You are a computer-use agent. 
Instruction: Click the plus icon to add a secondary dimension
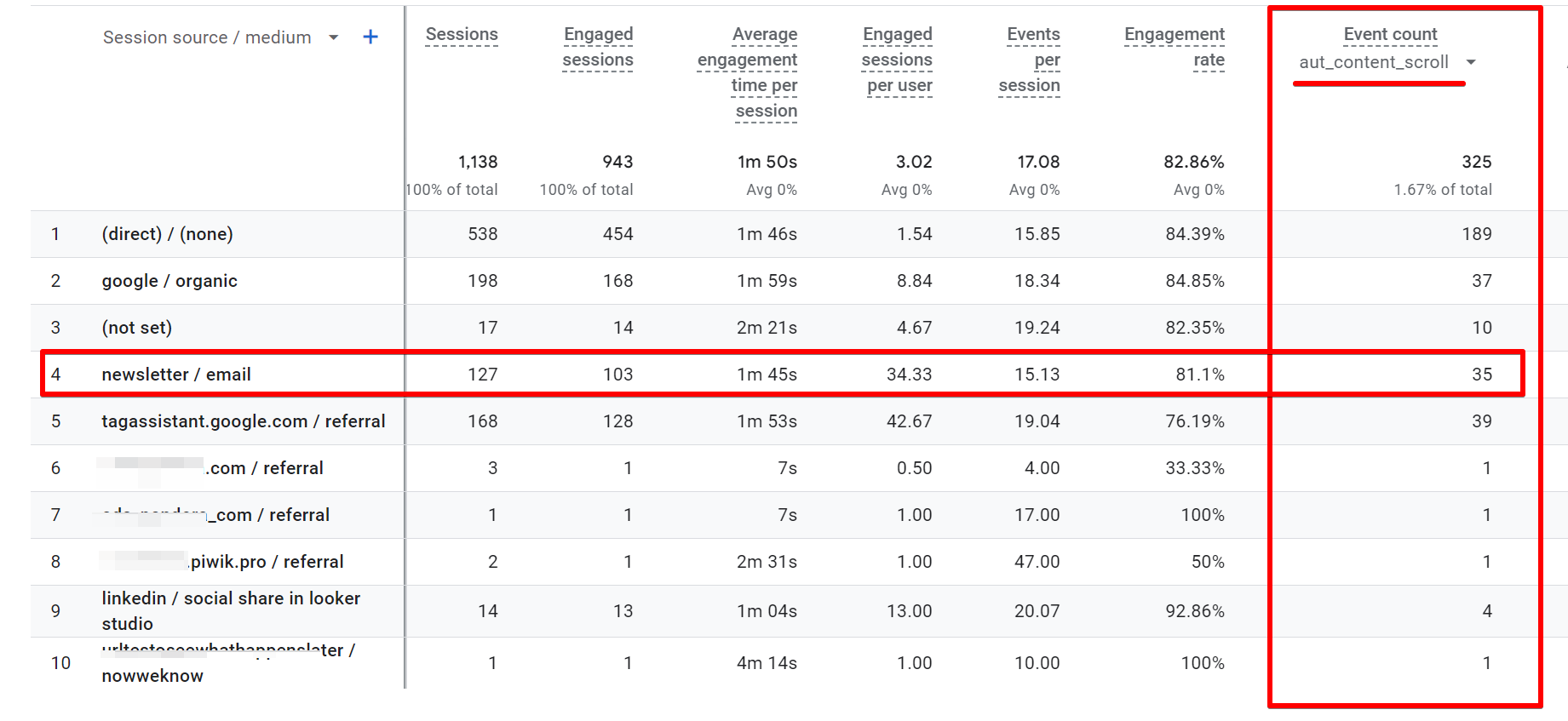click(x=370, y=37)
